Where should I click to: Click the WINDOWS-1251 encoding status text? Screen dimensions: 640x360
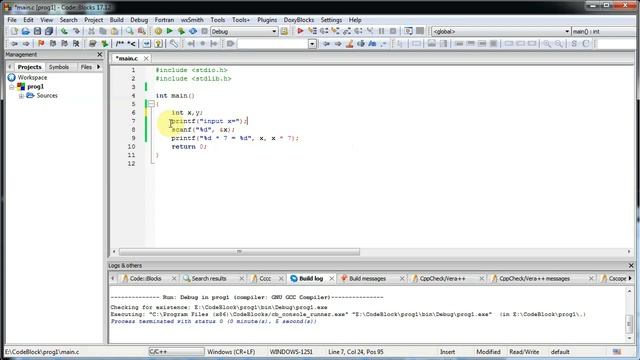(291, 352)
